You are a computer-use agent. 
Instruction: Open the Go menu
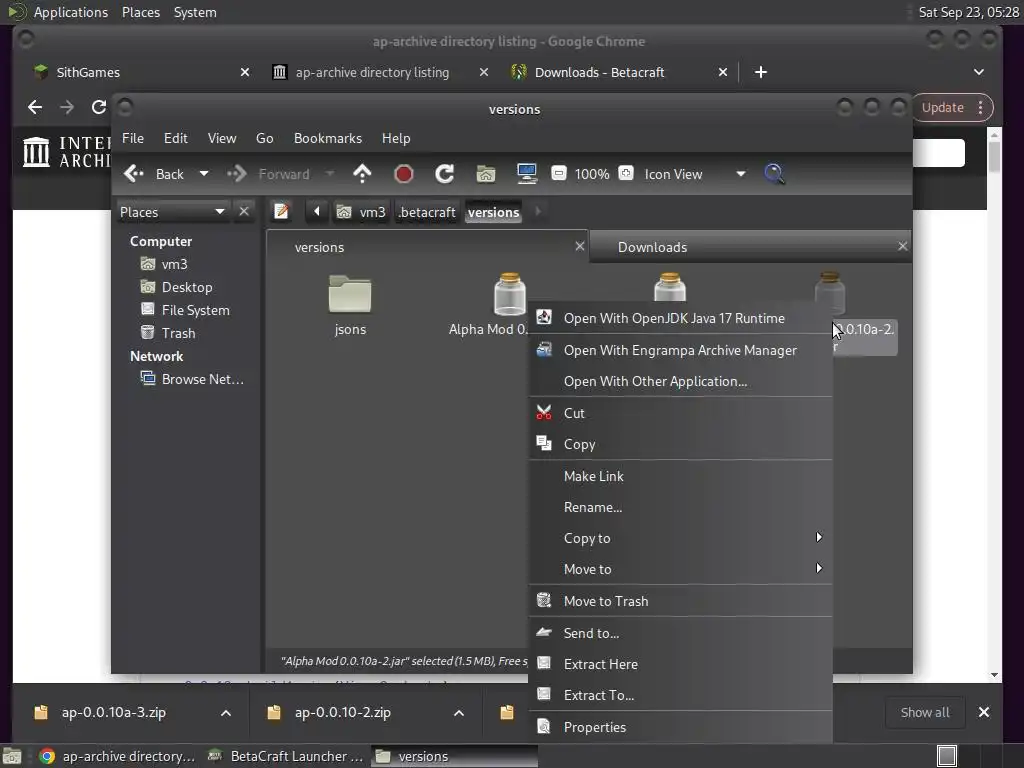(264, 138)
